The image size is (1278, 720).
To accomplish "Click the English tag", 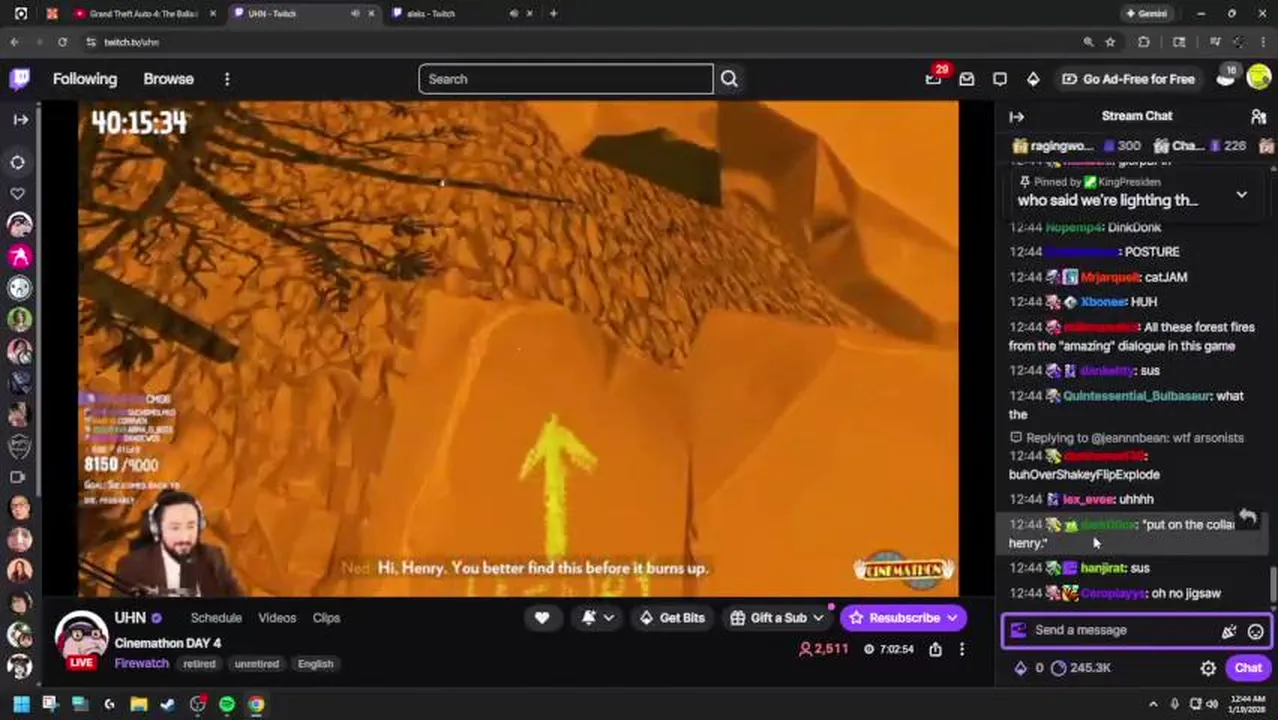I will (315, 664).
